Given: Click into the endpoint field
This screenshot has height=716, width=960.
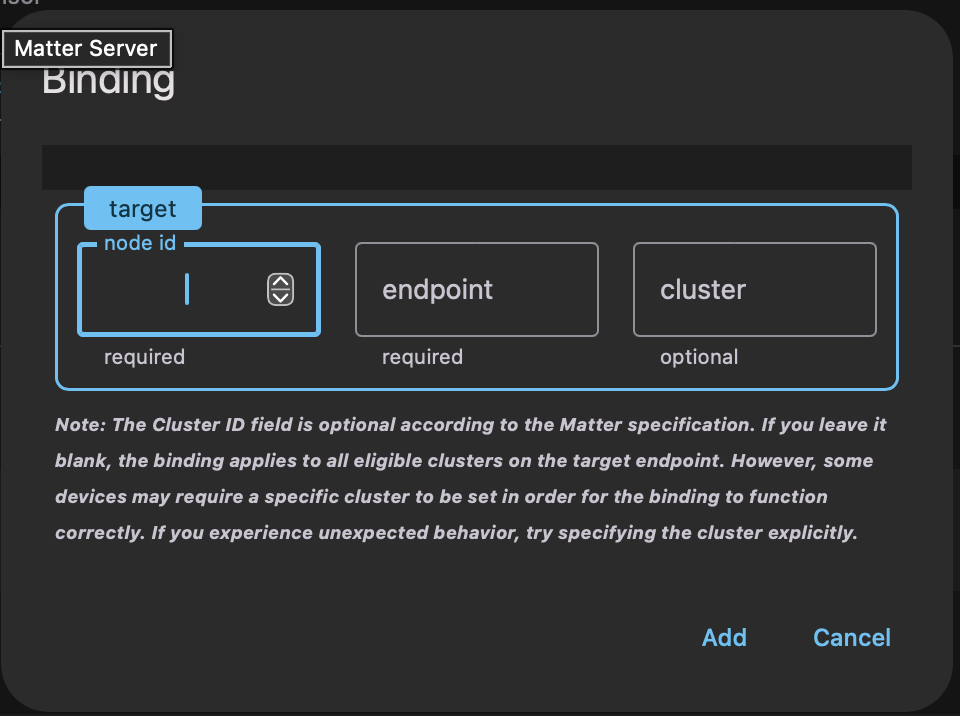Looking at the screenshot, I should (x=476, y=290).
